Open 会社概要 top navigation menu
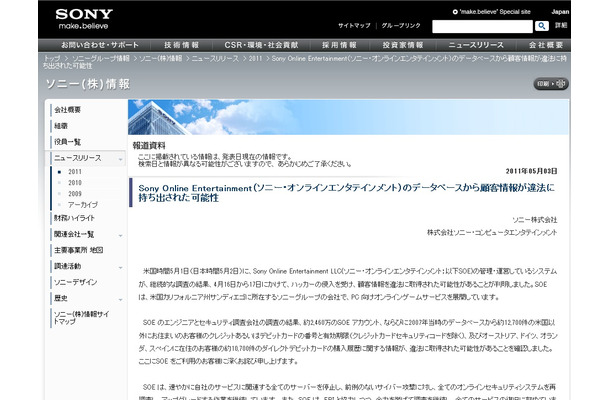This screenshot has width=610, height=400. [x=545, y=45]
